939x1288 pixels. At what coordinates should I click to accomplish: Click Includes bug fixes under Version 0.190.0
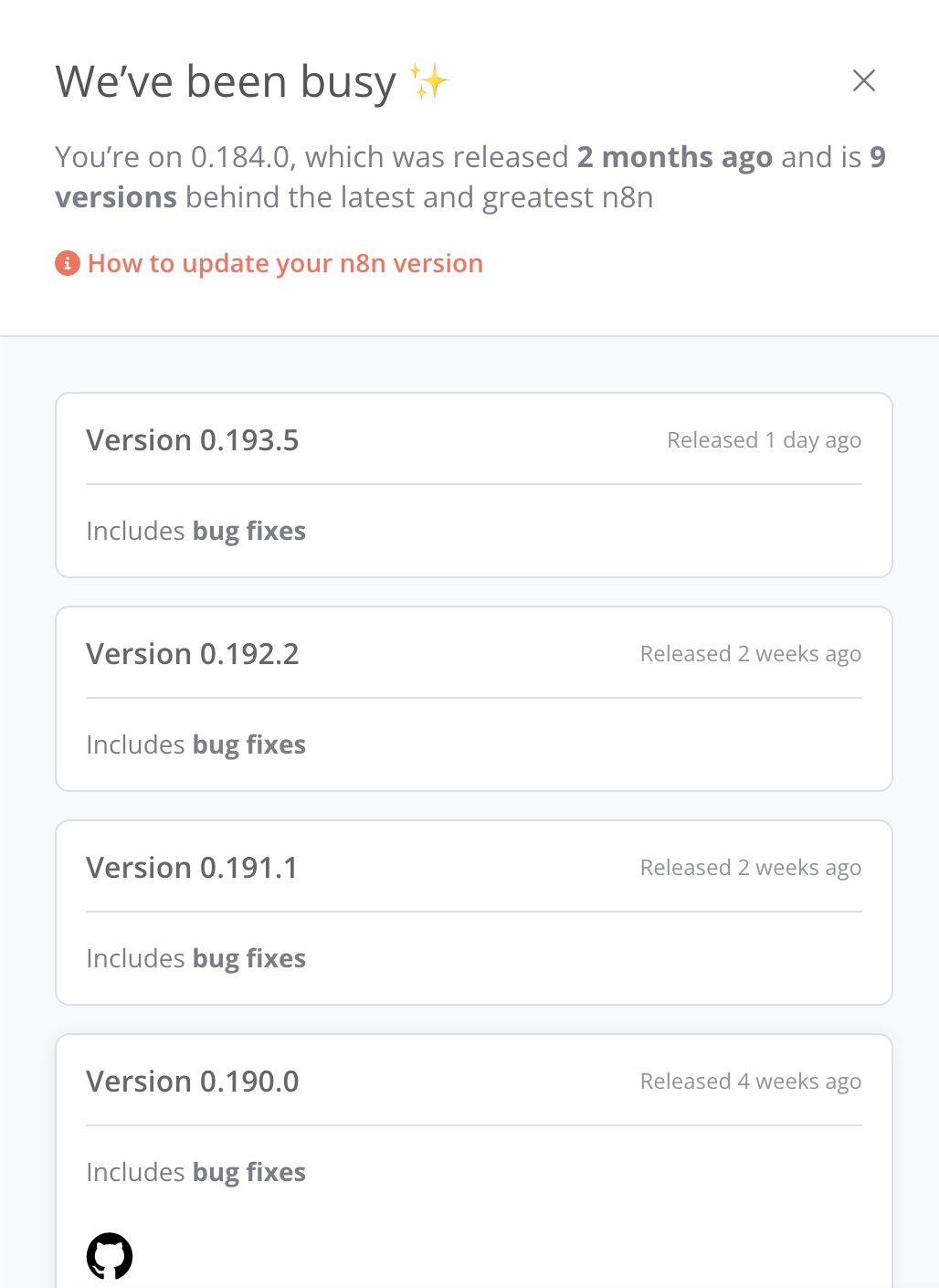coord(195,1172)
